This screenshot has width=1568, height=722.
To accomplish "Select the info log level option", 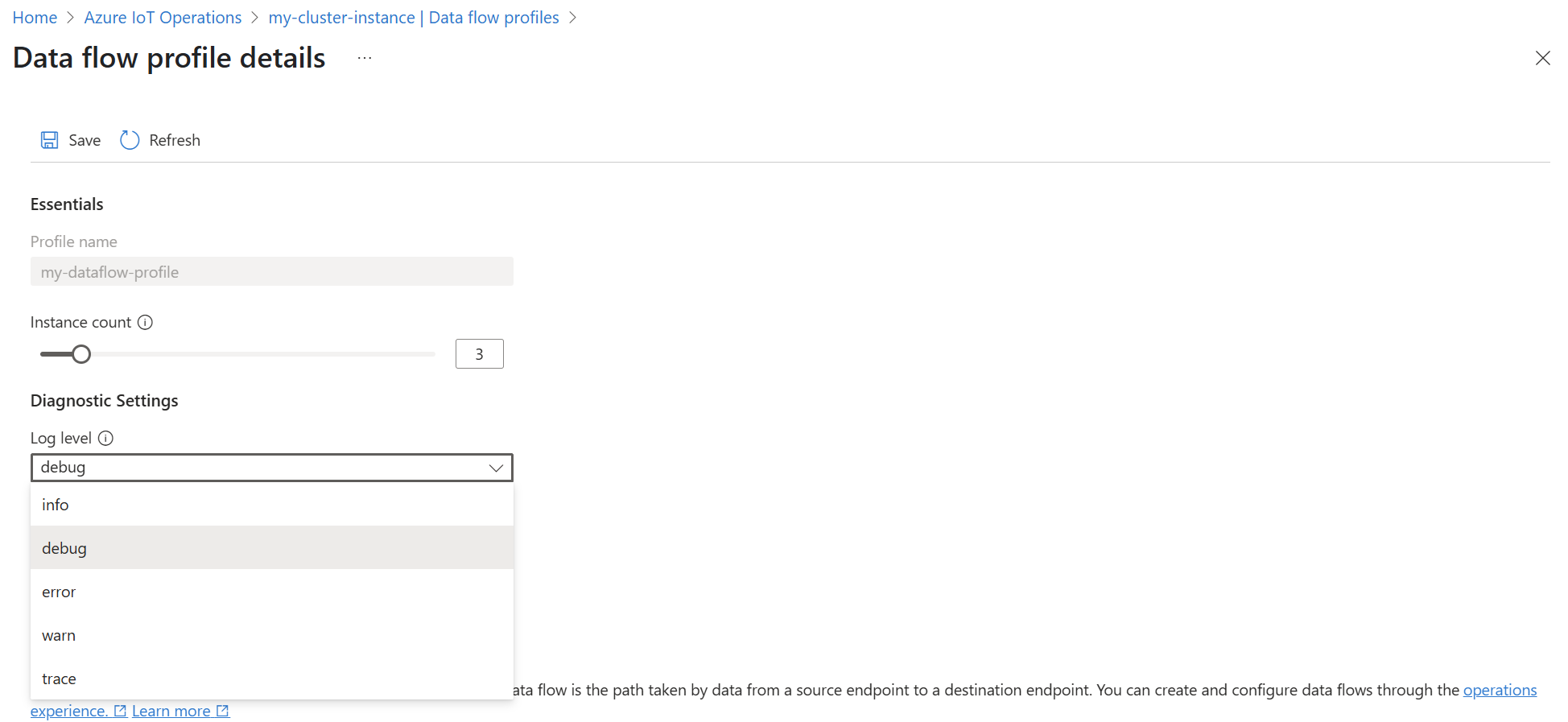I will click(x=56, y=505).
